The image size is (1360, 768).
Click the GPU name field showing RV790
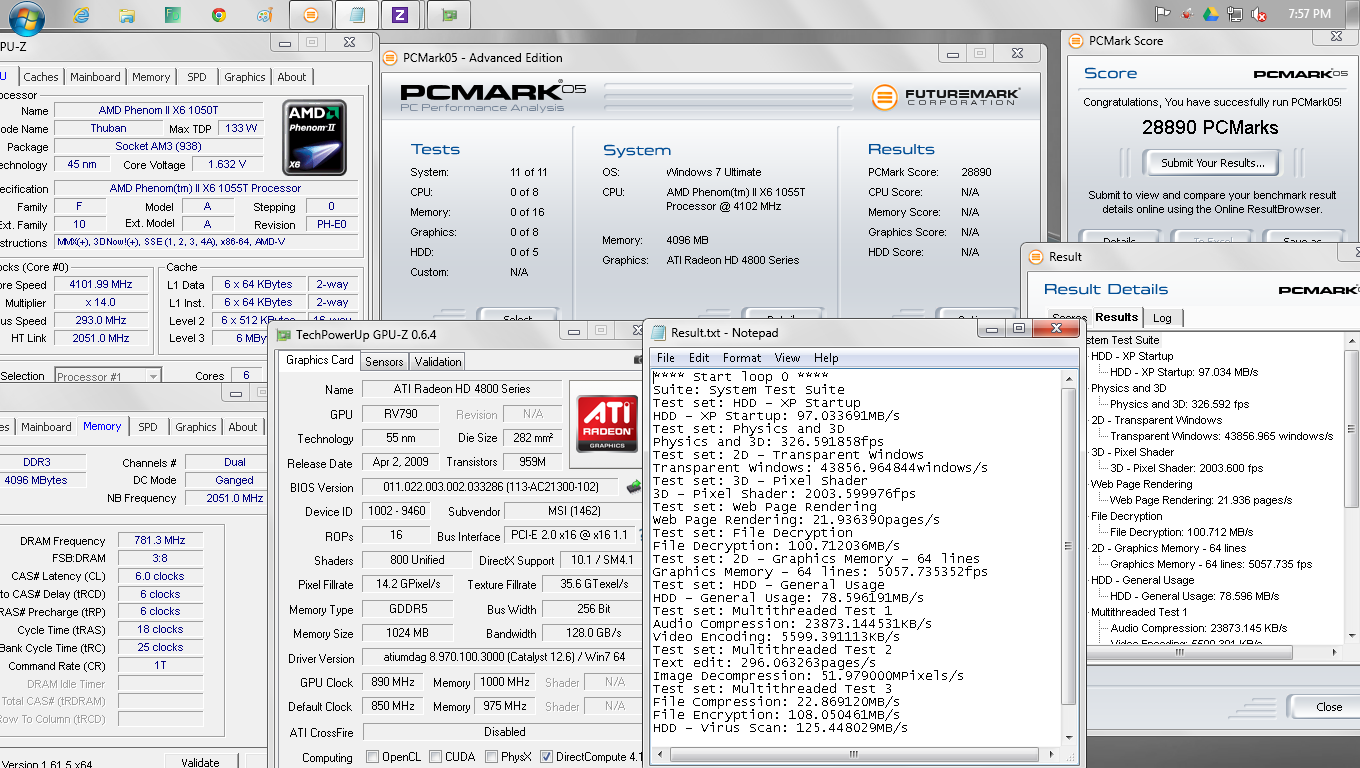tap(402, 414)
